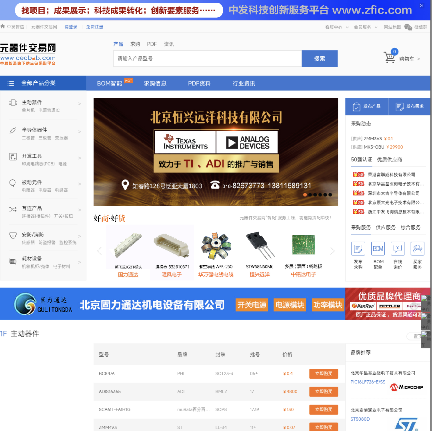Screen dimensions: 432x431
Task: Click the pen-shaped icon in the category sidebar
Action: click(13, 130)
